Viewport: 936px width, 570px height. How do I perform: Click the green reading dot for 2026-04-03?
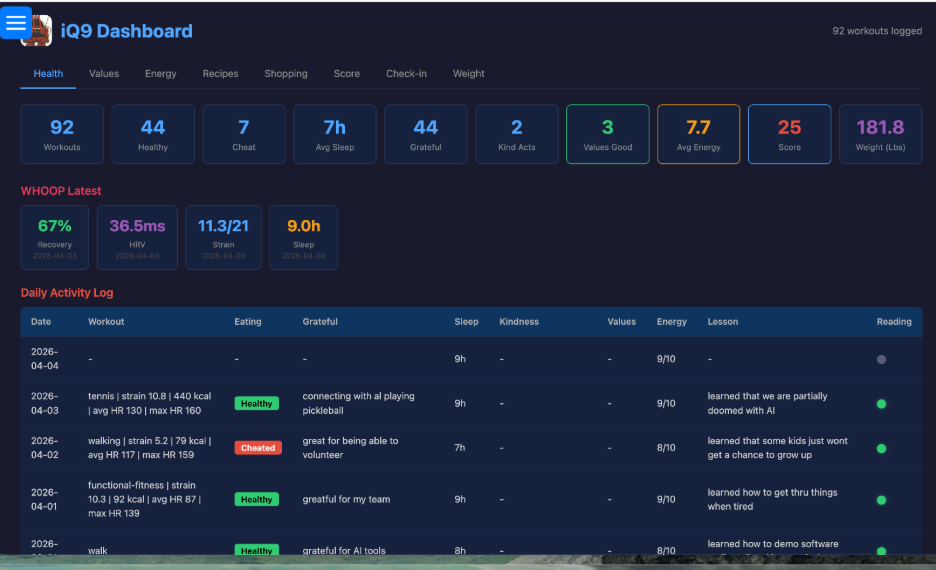[881, 404]
